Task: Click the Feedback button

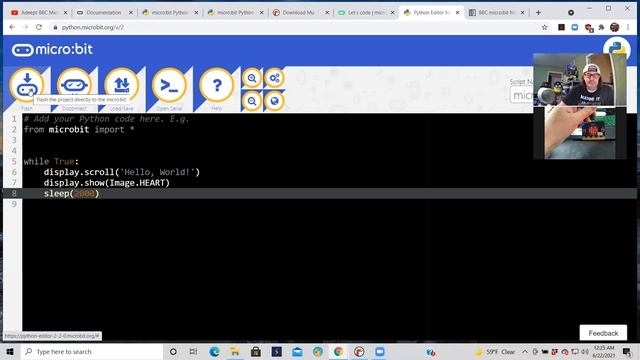Action: (603, 333)
